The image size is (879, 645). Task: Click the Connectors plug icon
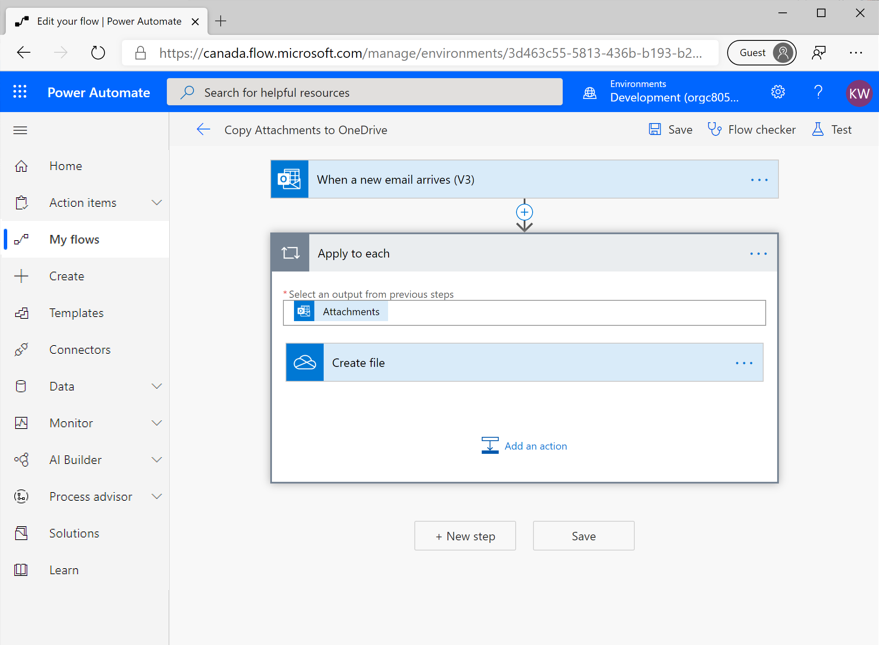[21, 350]
